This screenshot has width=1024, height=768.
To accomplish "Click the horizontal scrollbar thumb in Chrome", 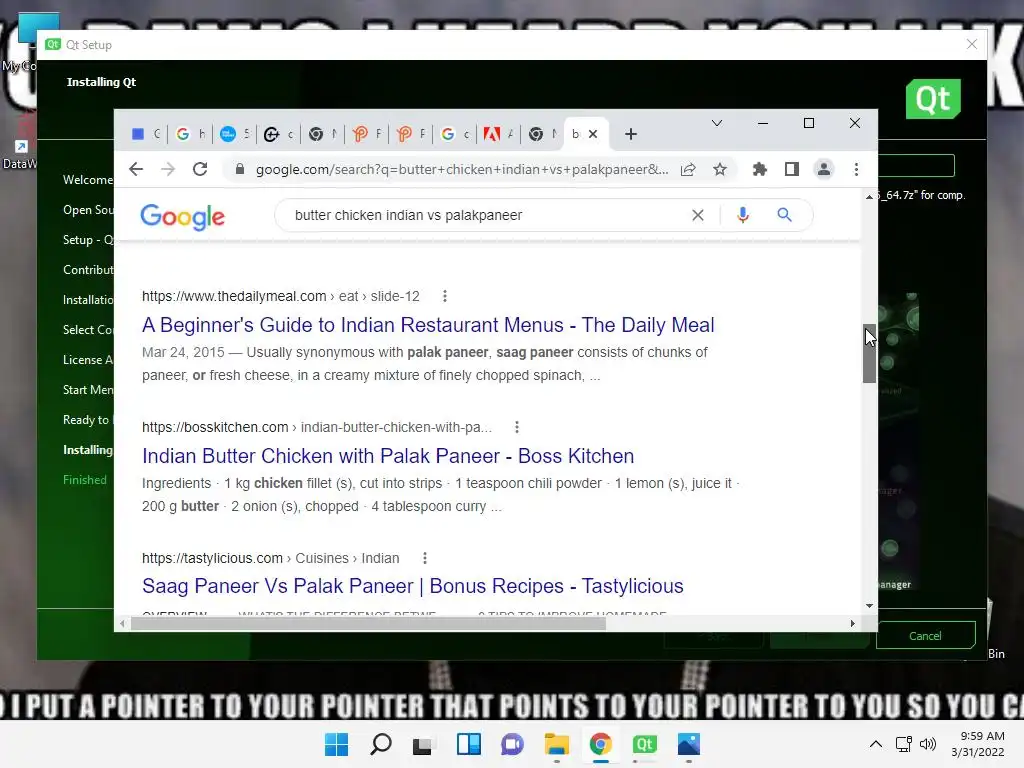I will click(368, 624).
